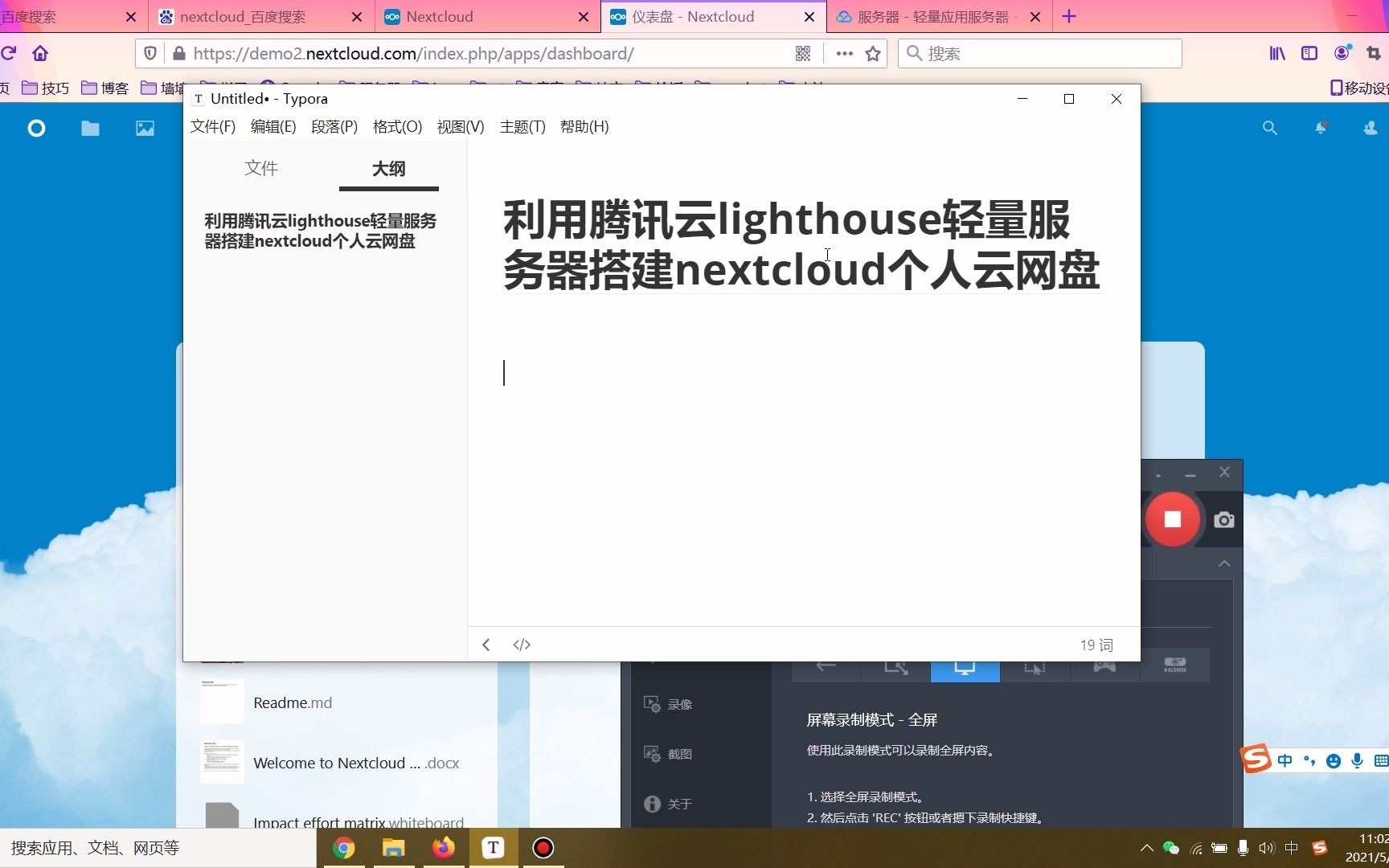Open the 视图(V) menu in Typora
This screenshot has height=868, width=1389.
[461, 127]
